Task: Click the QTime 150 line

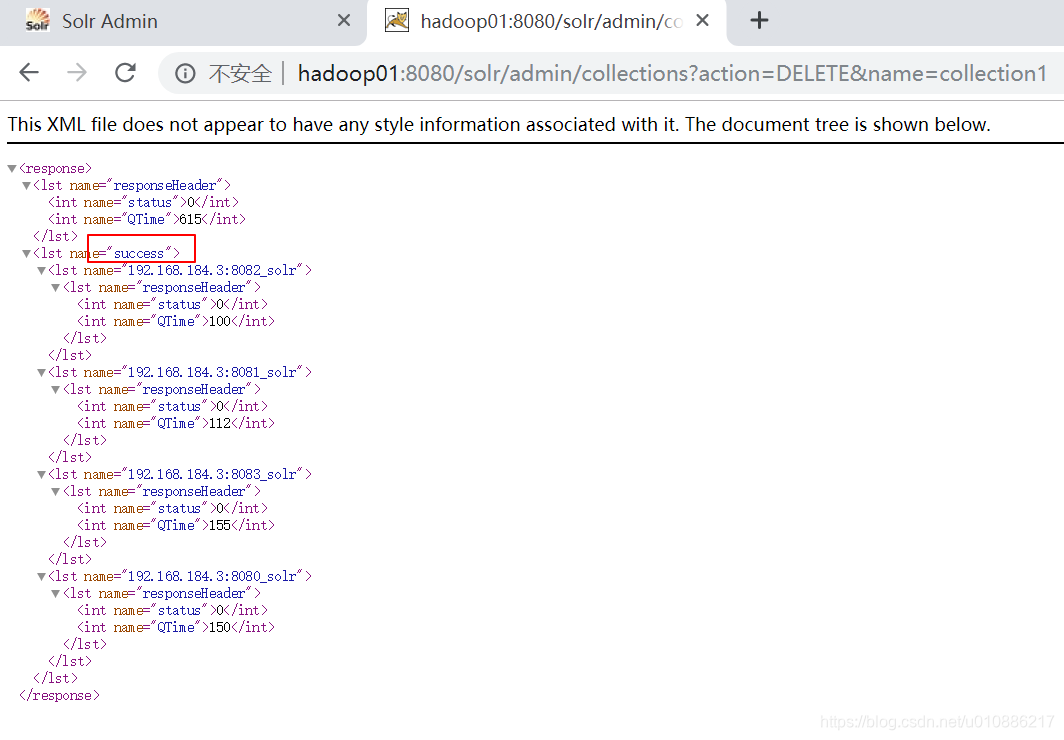Action: (176, 627)
